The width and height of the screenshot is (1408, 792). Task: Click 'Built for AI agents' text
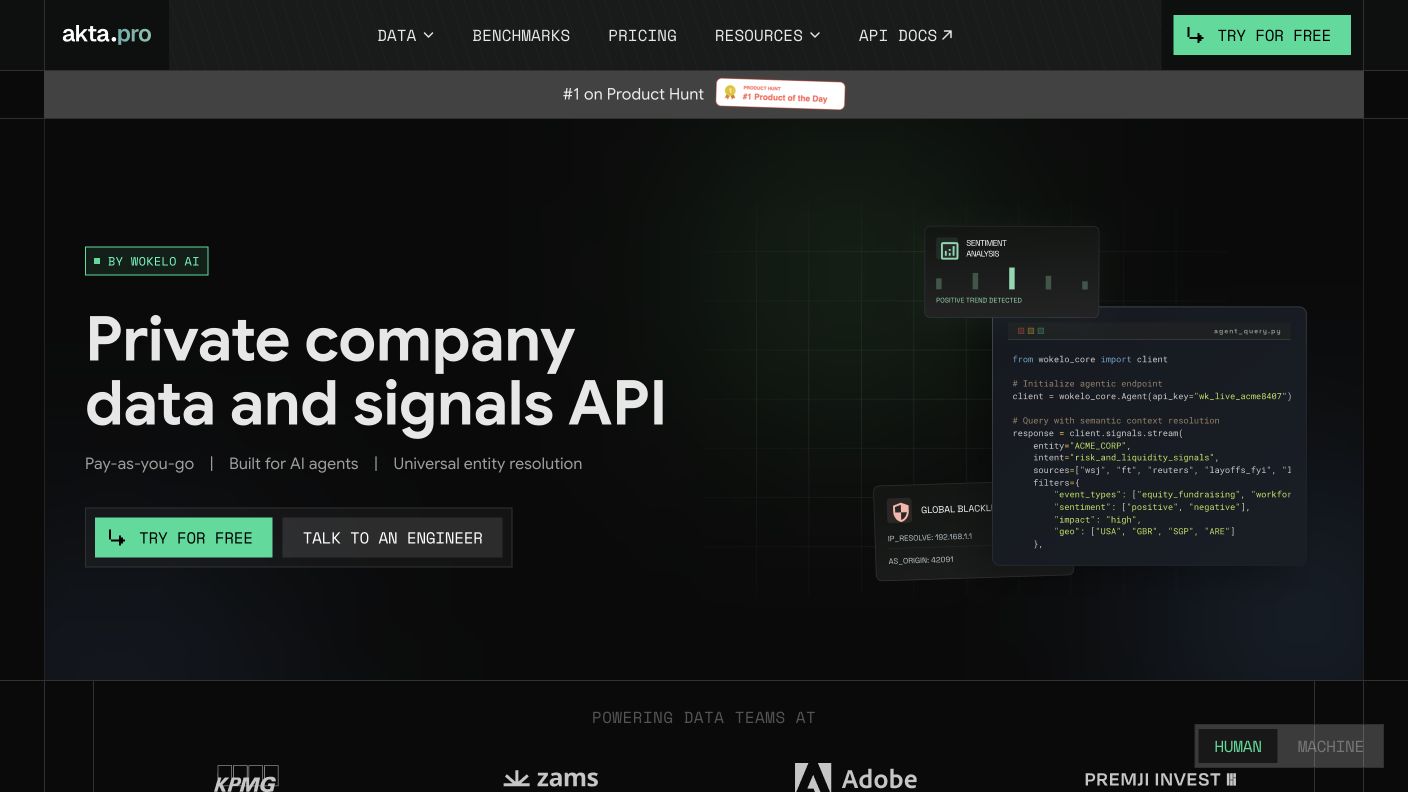293,463
